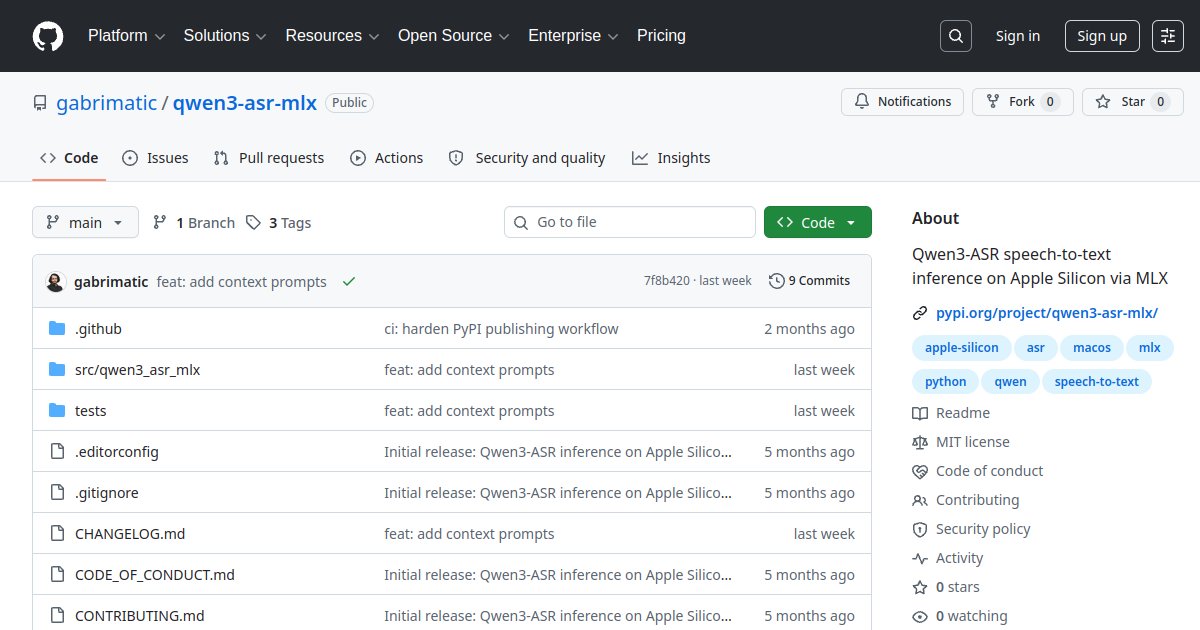Image resolution: width=1200 pixels, height=630 pixels.
Task: Click the Pricing link
Action: point(661,36)
